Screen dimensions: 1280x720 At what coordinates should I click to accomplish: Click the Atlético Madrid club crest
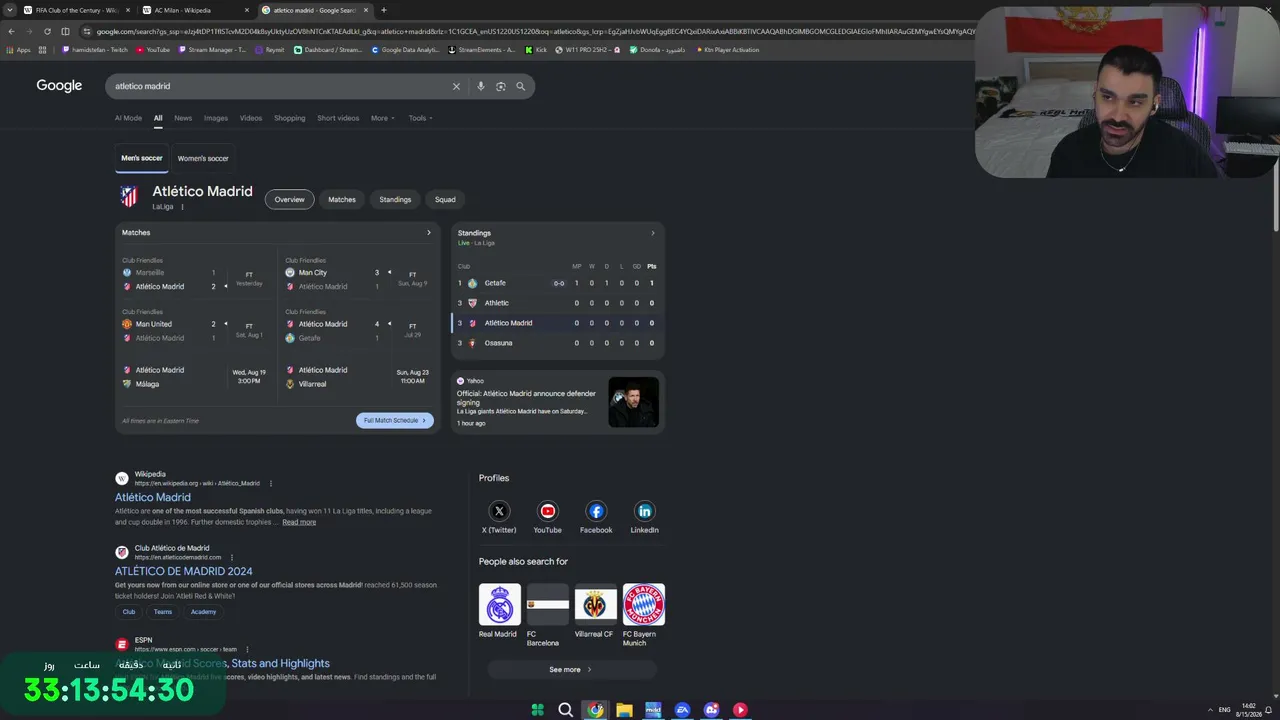(129, 196)
